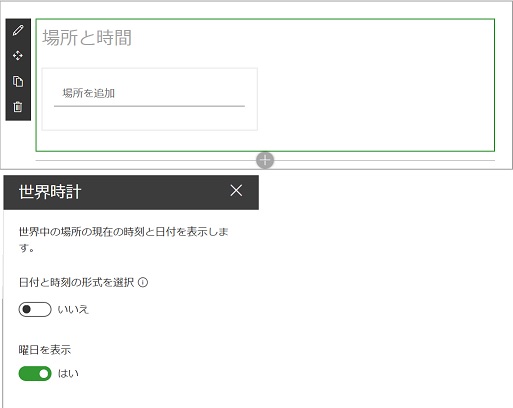Click the 世界中の場所の現在の時刻 description

point(123,239)
